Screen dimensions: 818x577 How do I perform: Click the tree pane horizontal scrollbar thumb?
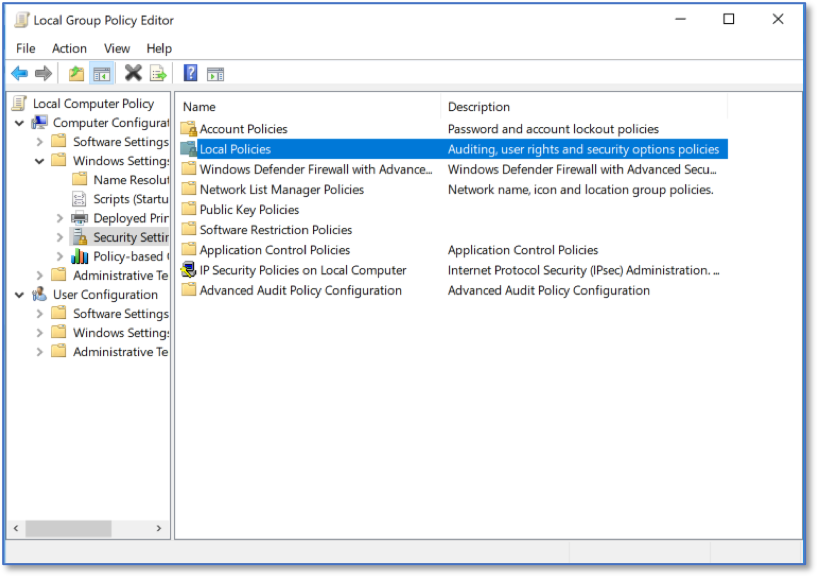(68, 528)
